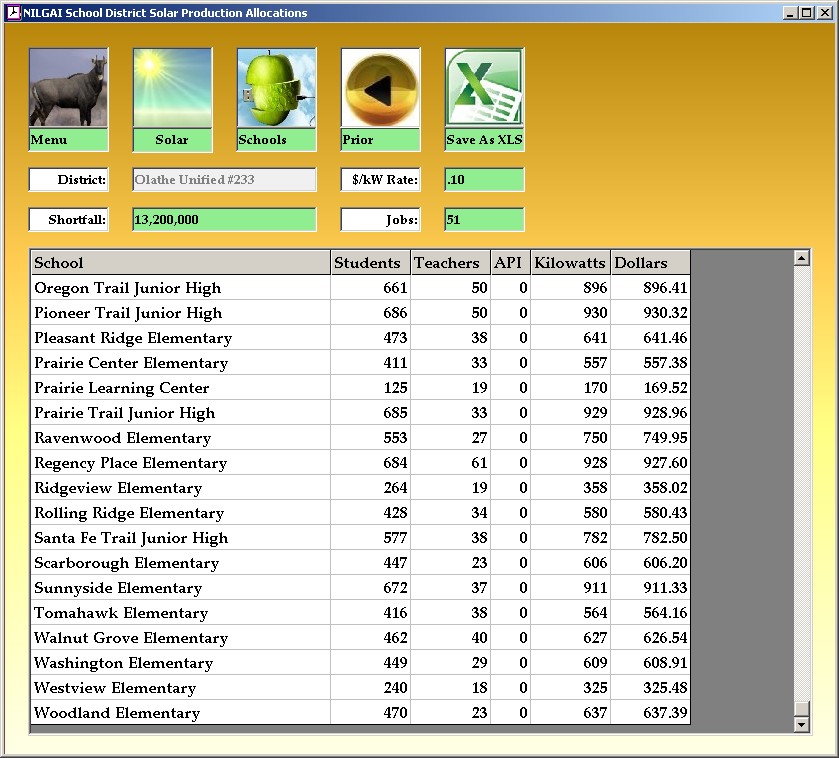Open the Solar sun icon
839x758 pixels.
coord(172,88)
